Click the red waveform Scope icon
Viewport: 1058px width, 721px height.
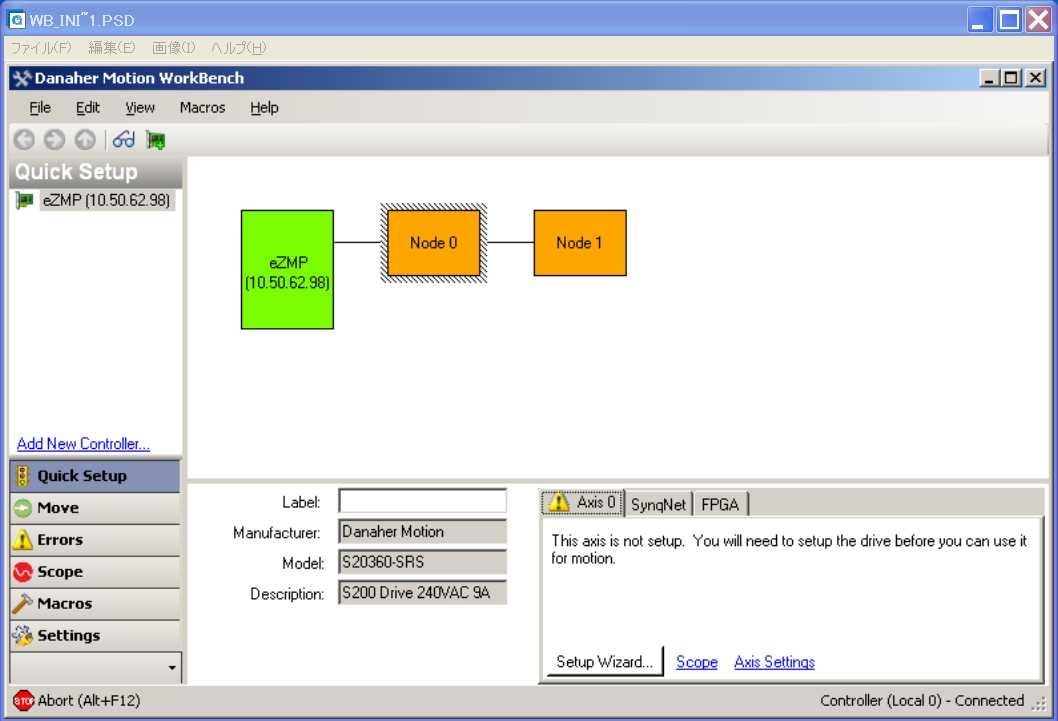[x=22, y=572]
